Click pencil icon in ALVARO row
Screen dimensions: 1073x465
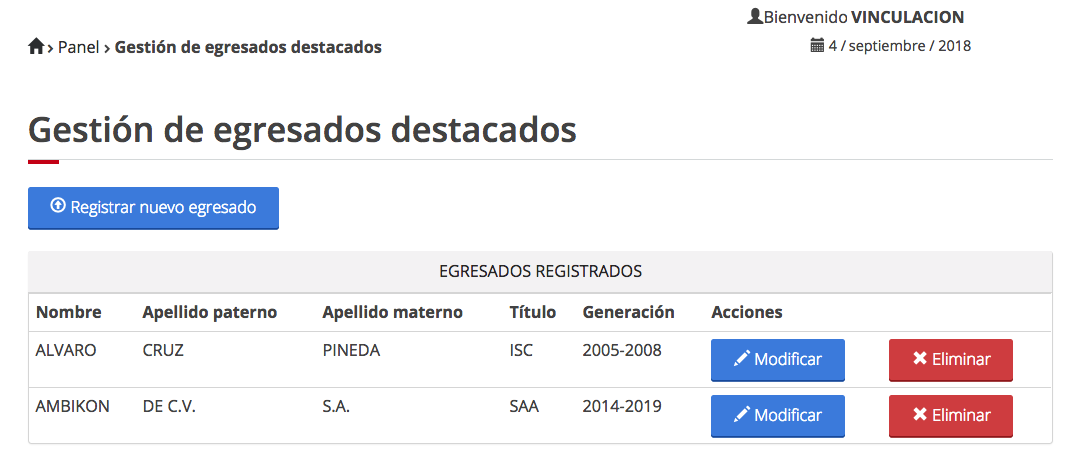(x=741, y=360)
